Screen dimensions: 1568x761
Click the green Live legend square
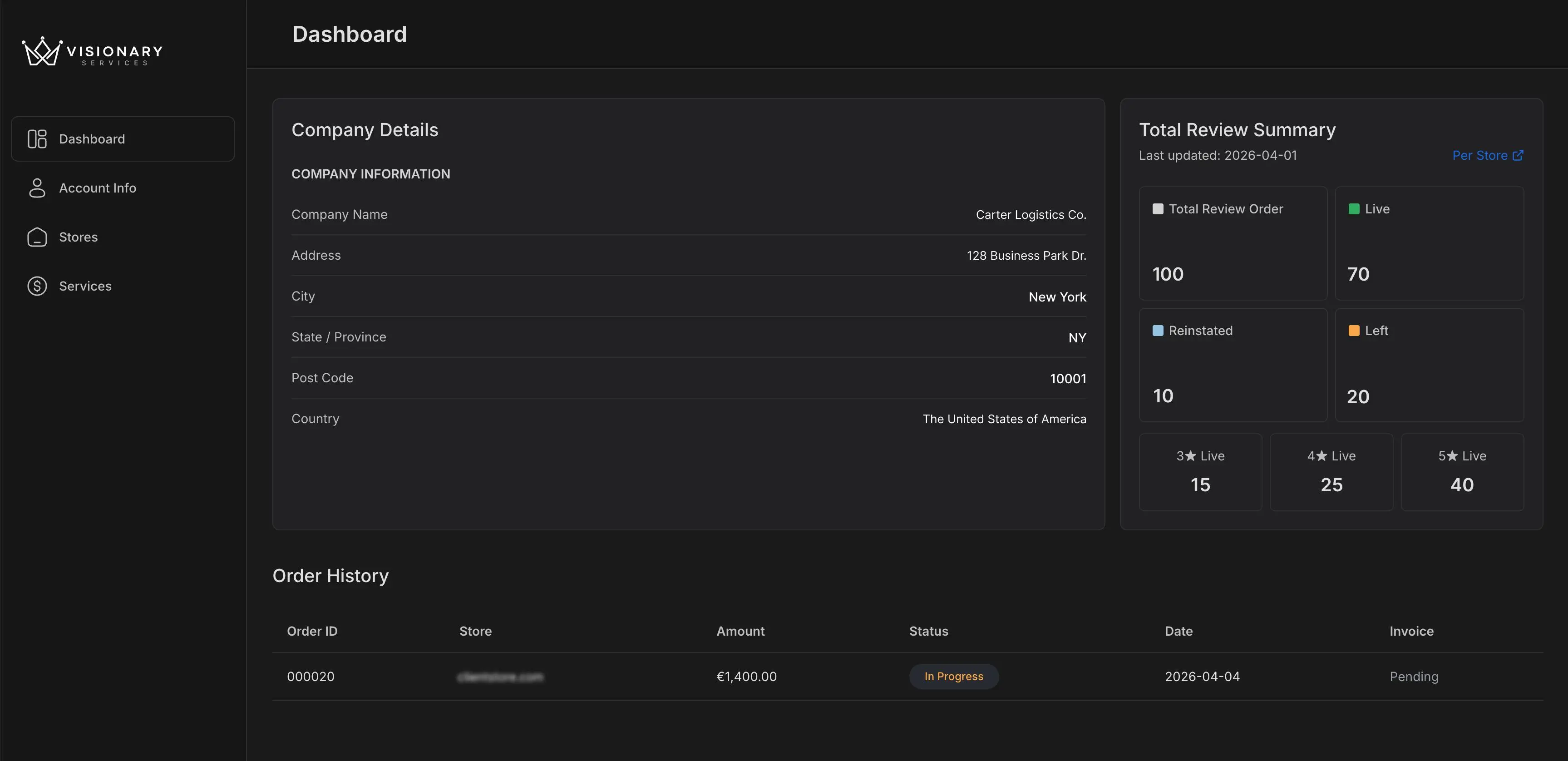click(1354, 209)
